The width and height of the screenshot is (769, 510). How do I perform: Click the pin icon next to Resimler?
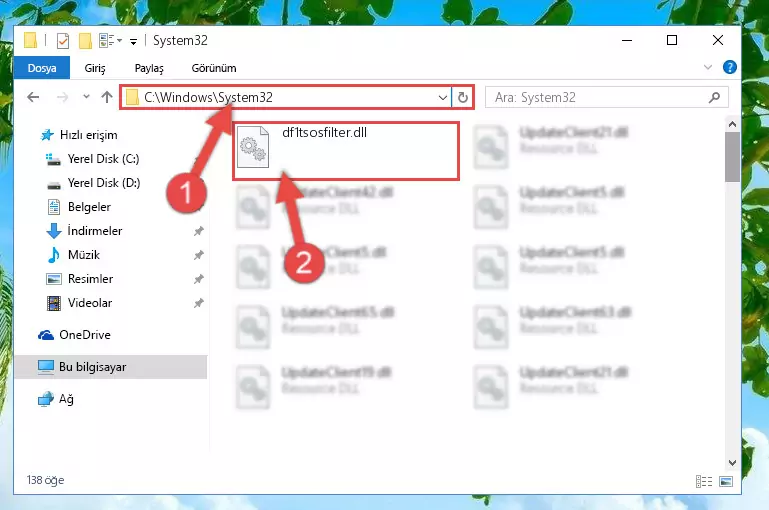[199, 279]
